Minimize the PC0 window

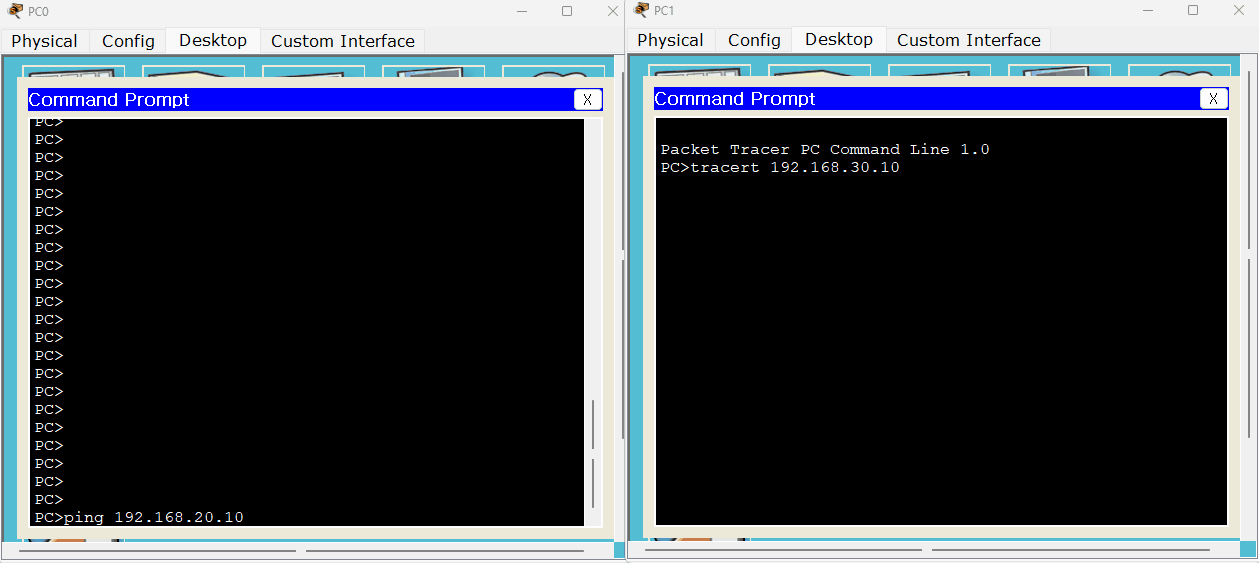click(521, 11)
